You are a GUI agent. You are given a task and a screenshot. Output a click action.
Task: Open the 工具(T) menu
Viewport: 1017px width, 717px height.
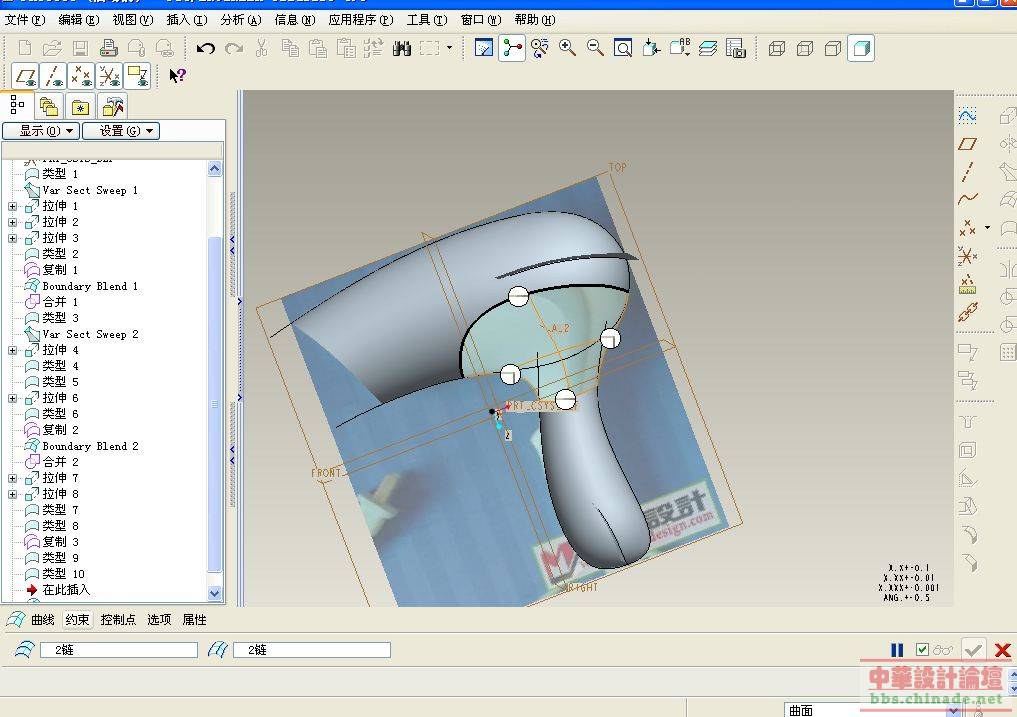(x=427, y=20)
